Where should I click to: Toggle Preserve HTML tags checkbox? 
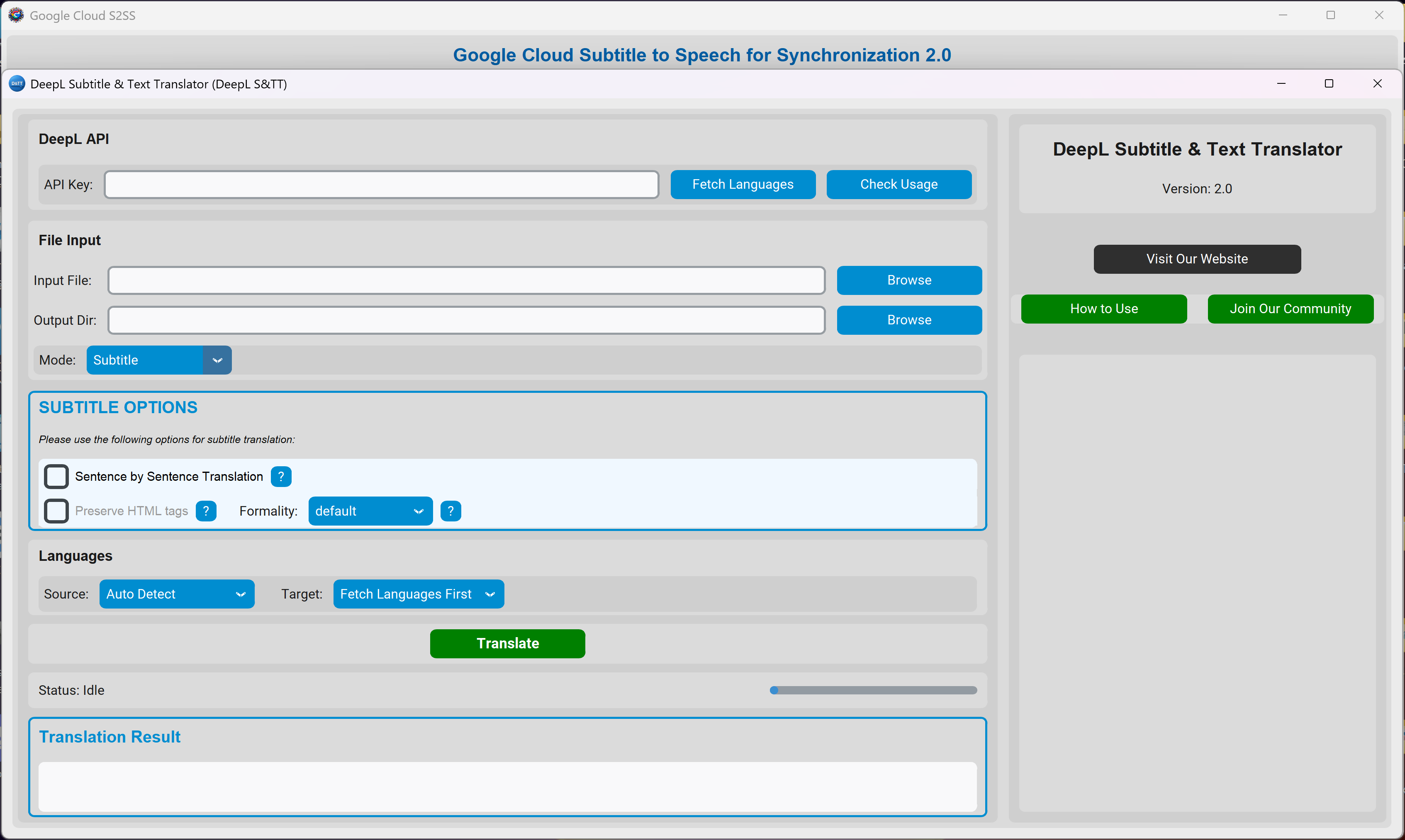[56, 511]
